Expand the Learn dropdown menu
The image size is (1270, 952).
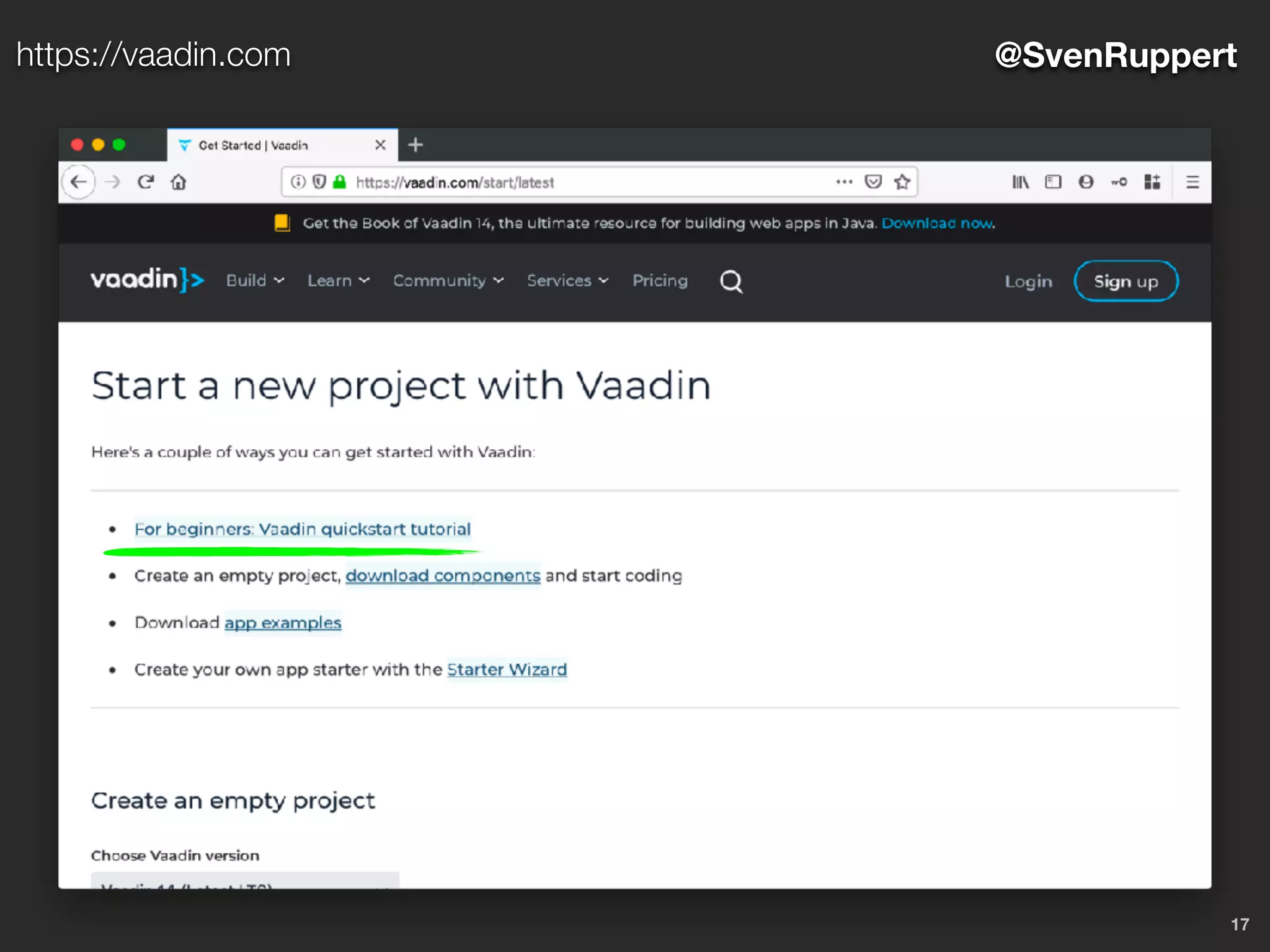point(339,281)
